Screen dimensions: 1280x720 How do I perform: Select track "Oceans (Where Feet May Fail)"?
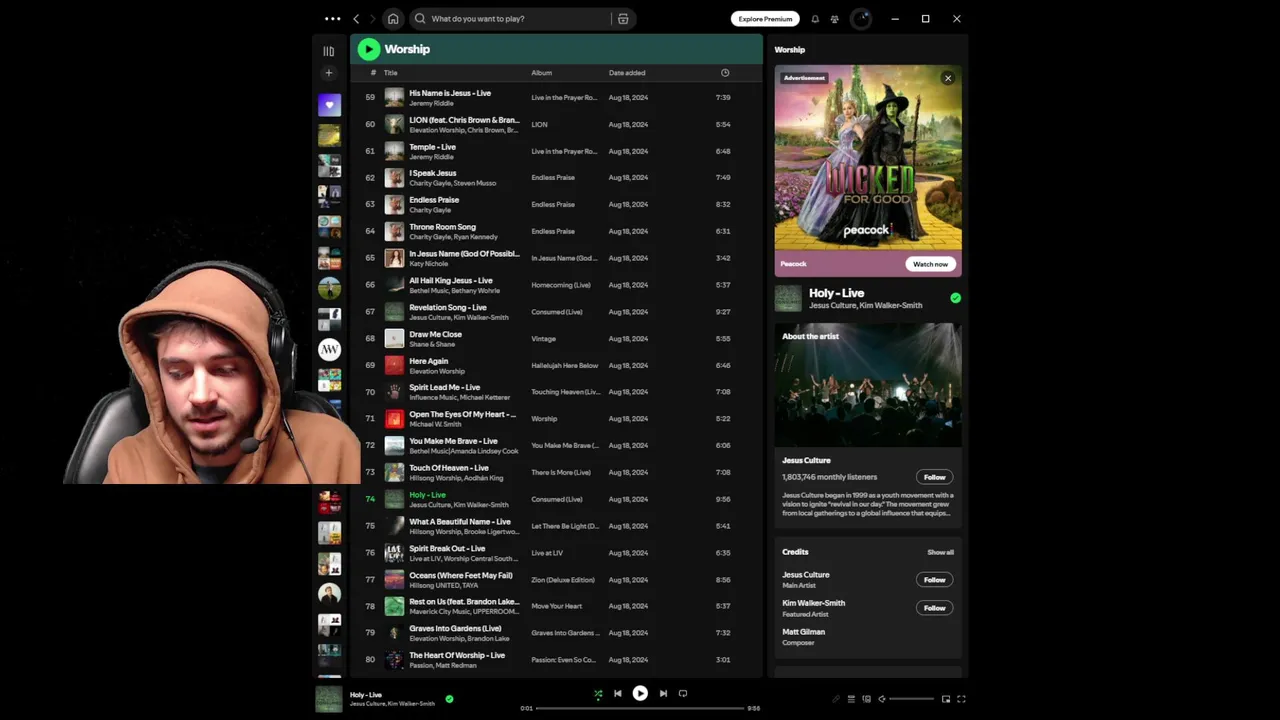tap(460, 575)
